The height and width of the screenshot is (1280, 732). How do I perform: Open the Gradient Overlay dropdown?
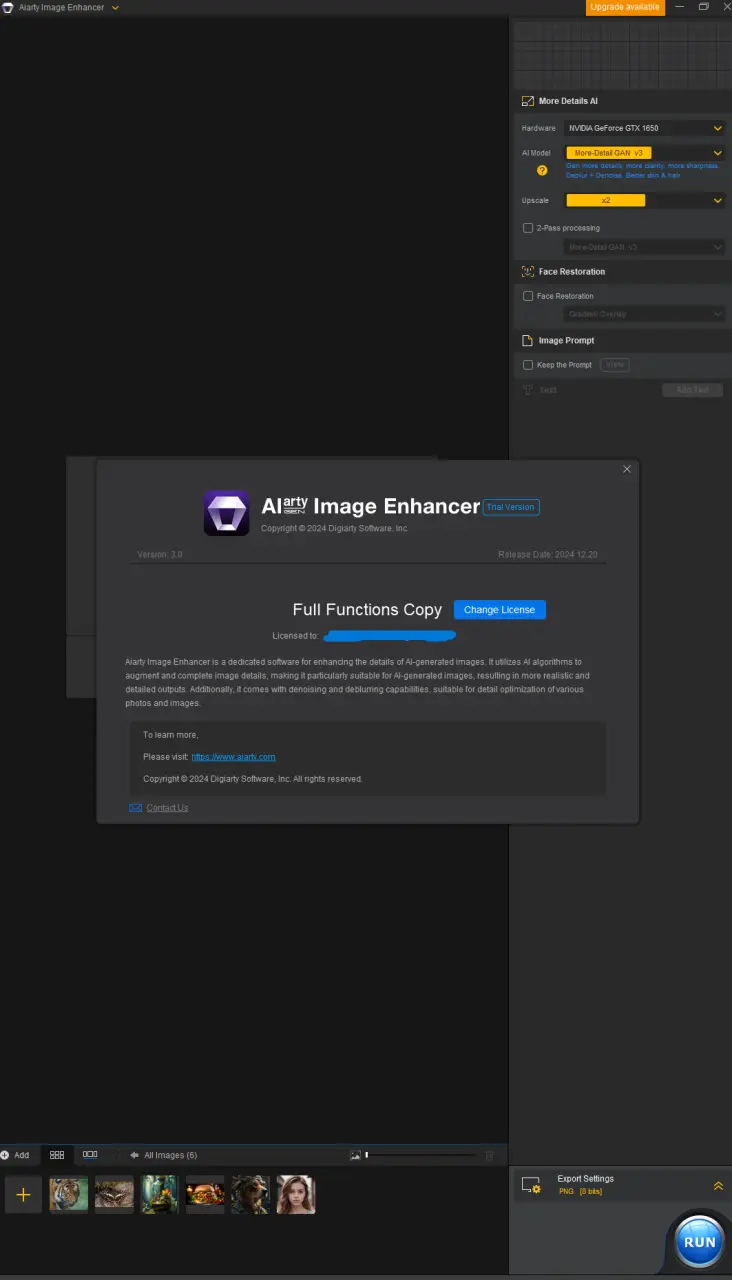(644, 314)
